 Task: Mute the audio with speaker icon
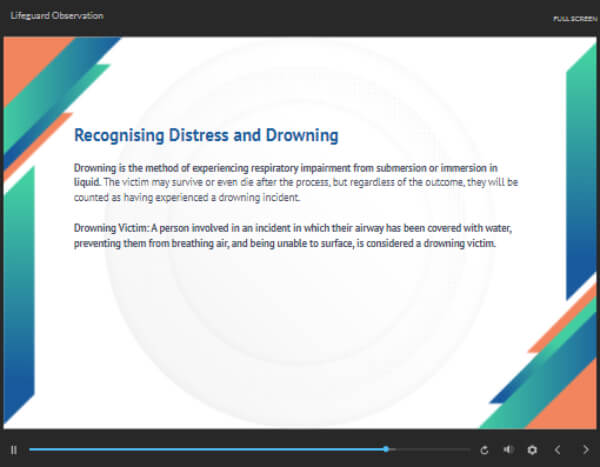[x=508, y=450]
